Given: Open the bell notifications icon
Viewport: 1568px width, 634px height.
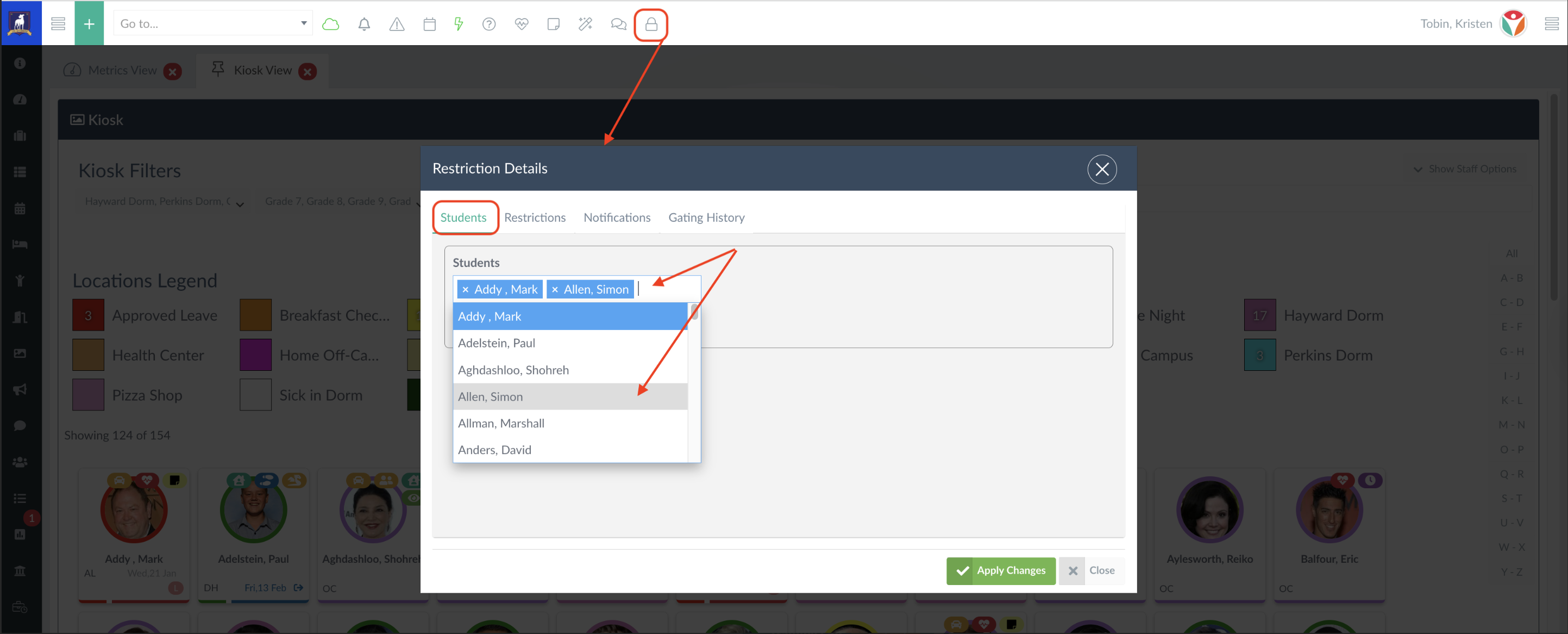Looking at the screenshot, I should pyautogui.click(x=364, y=24).
